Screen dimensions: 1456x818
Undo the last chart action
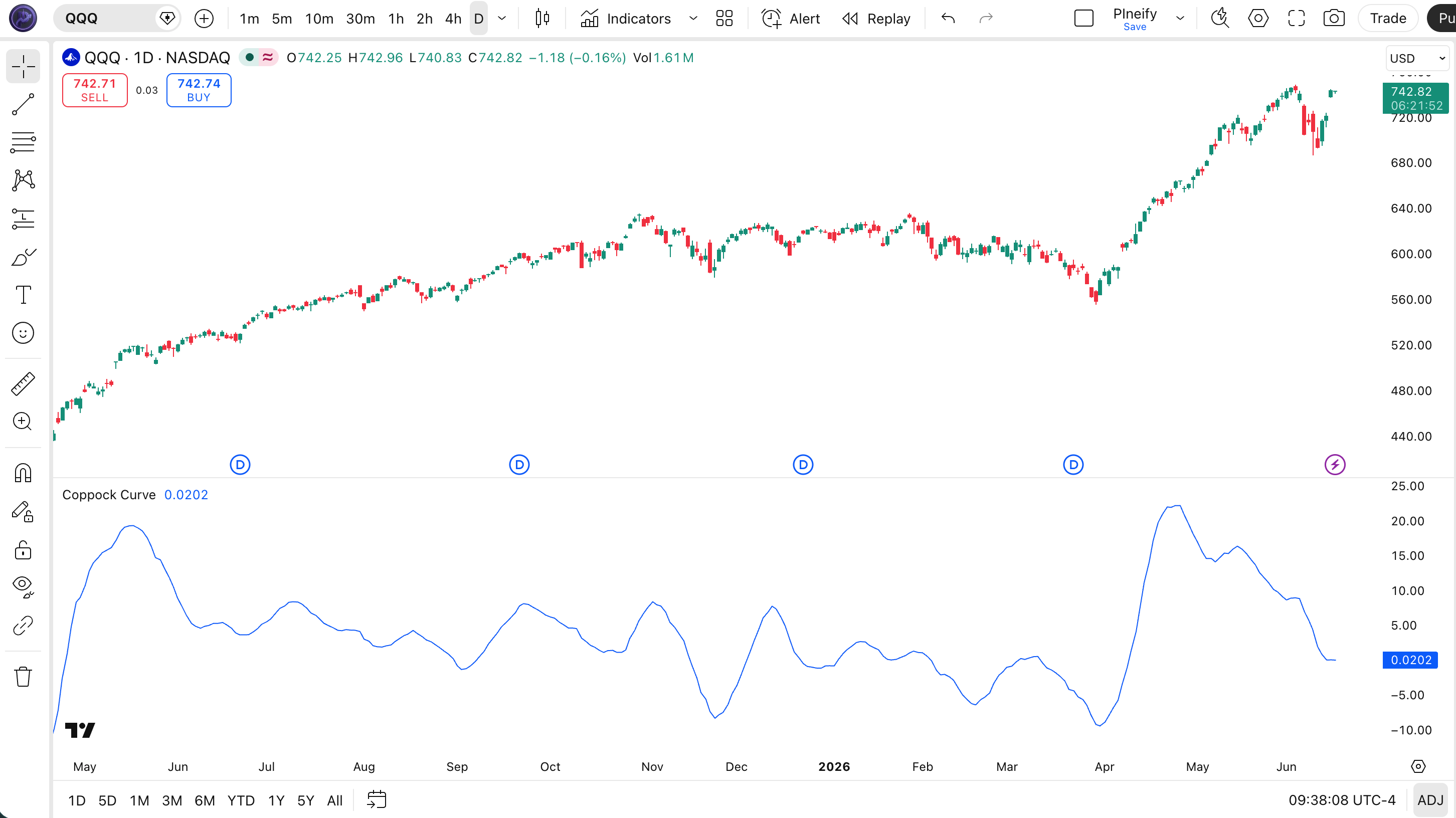(948, 19)
